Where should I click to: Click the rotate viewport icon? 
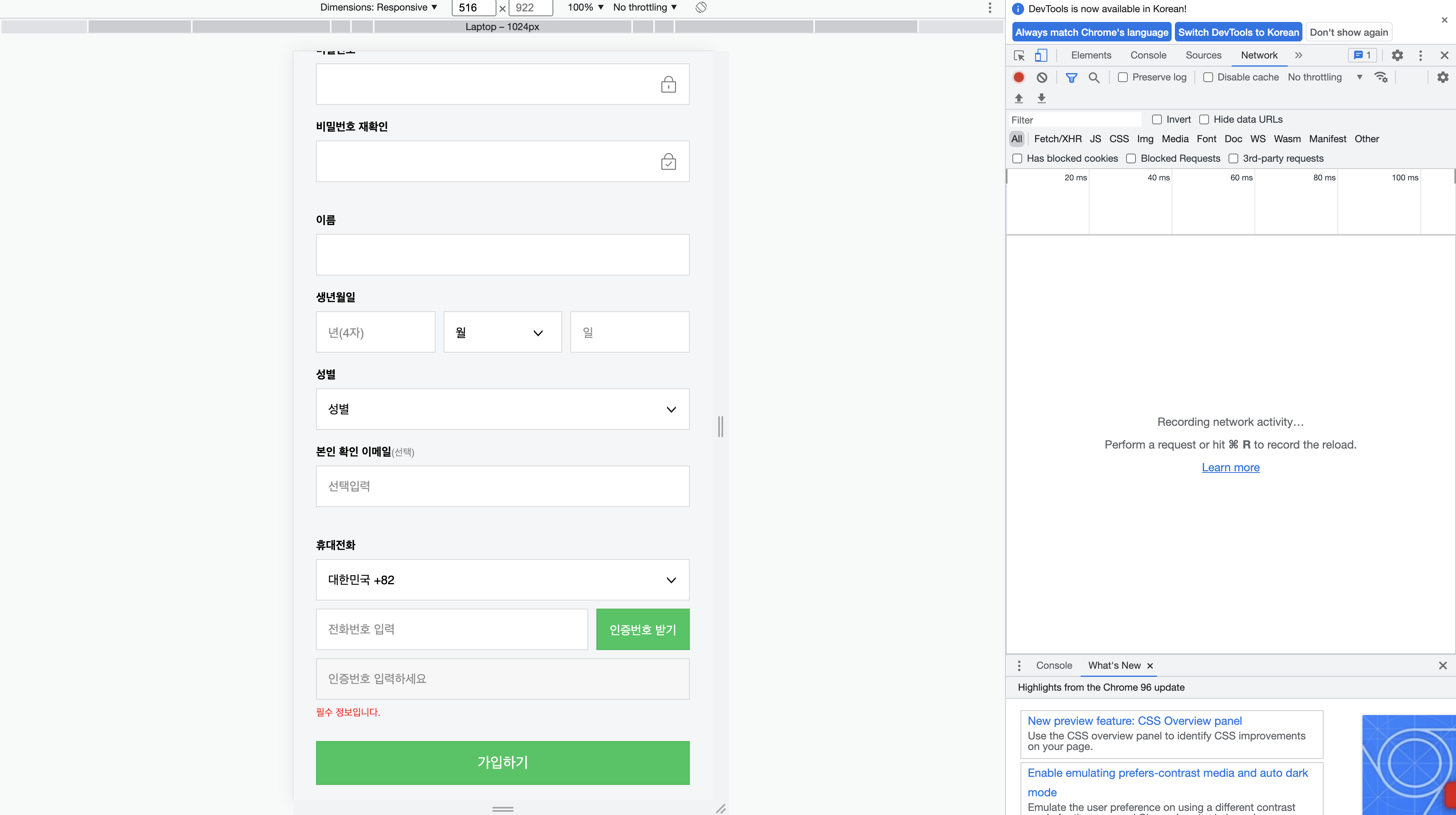(x=701, y=7)
